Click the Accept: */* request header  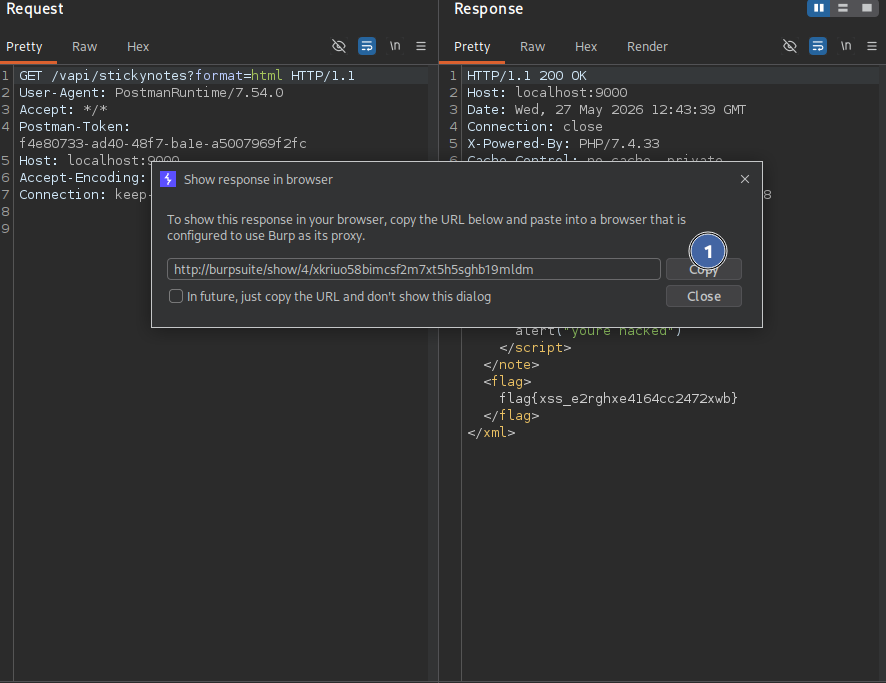pos(63,110)
